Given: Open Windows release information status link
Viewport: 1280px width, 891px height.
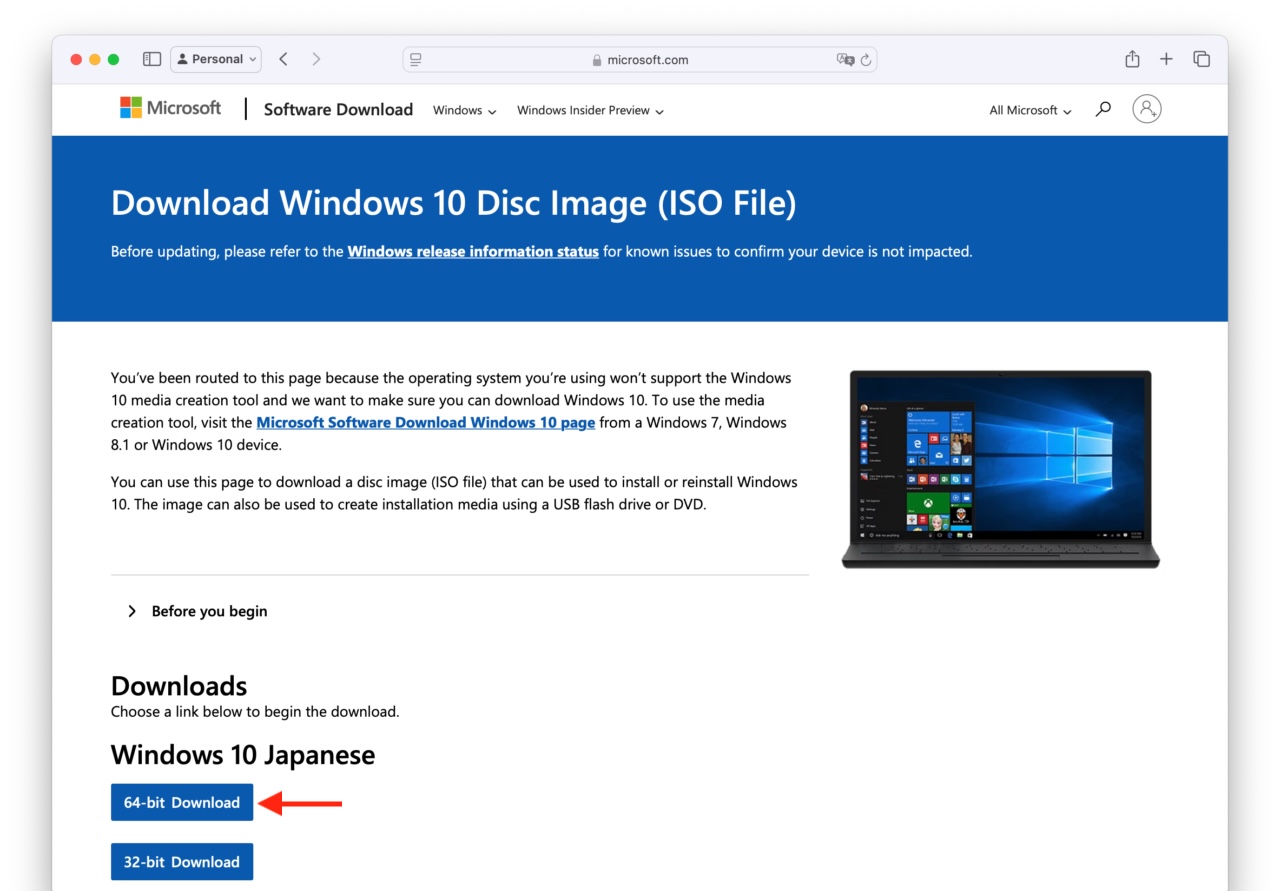Looking at the screenshot, I should point(473,252).
